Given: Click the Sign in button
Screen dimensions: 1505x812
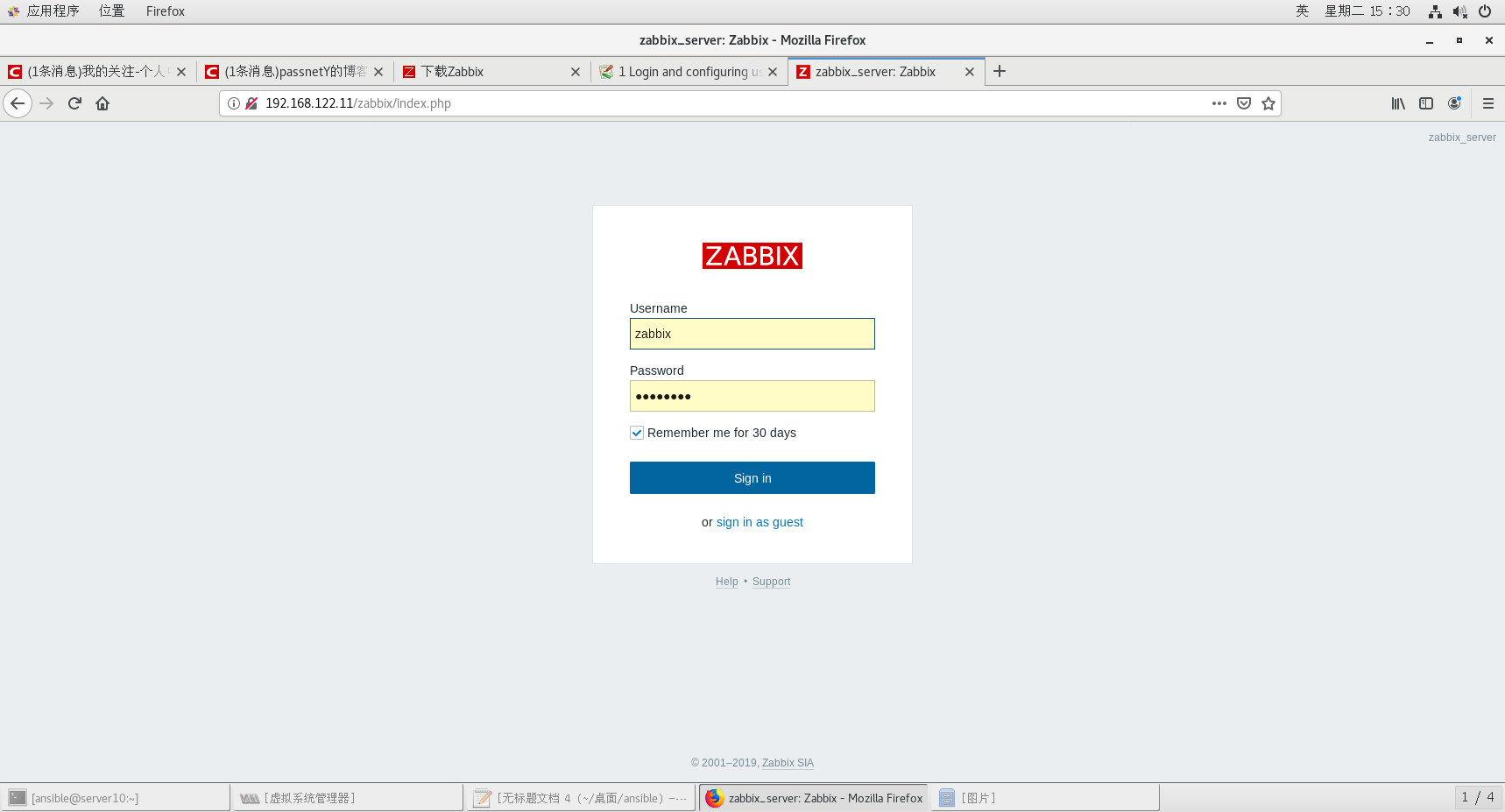Looking at the screenshot, I should [752, 478].
